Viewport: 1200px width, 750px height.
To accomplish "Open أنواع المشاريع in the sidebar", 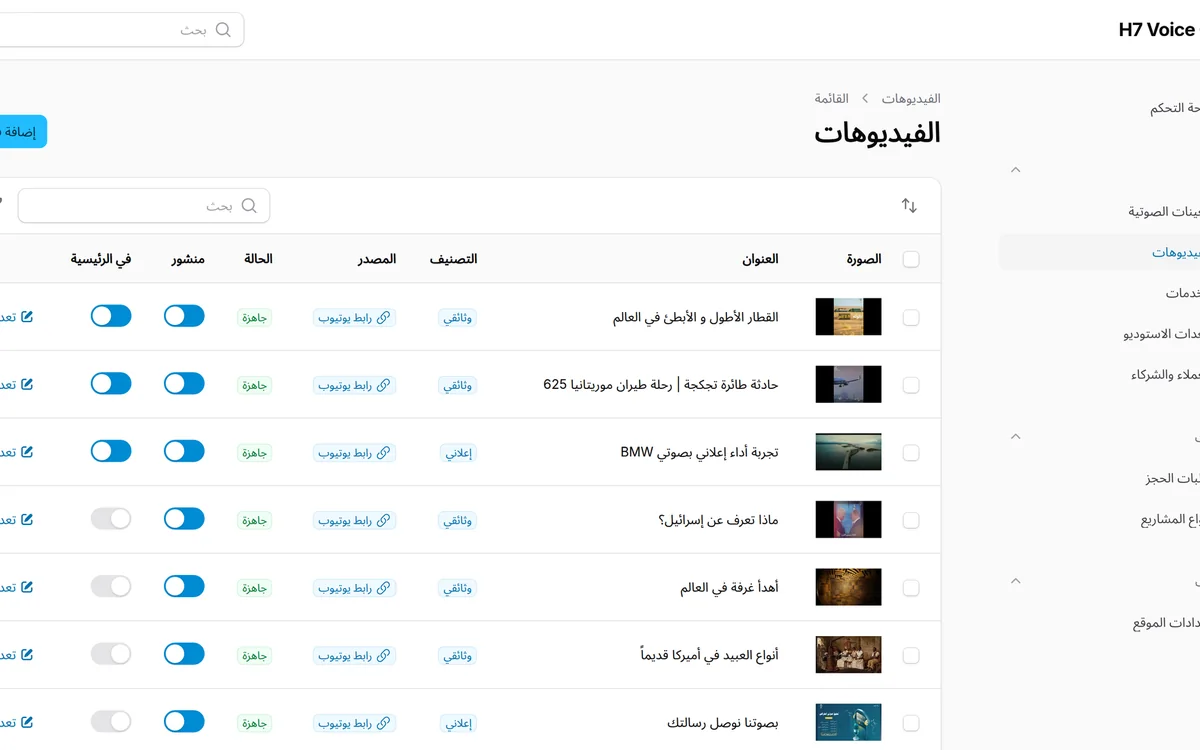I will click(x=1170, y=520).
